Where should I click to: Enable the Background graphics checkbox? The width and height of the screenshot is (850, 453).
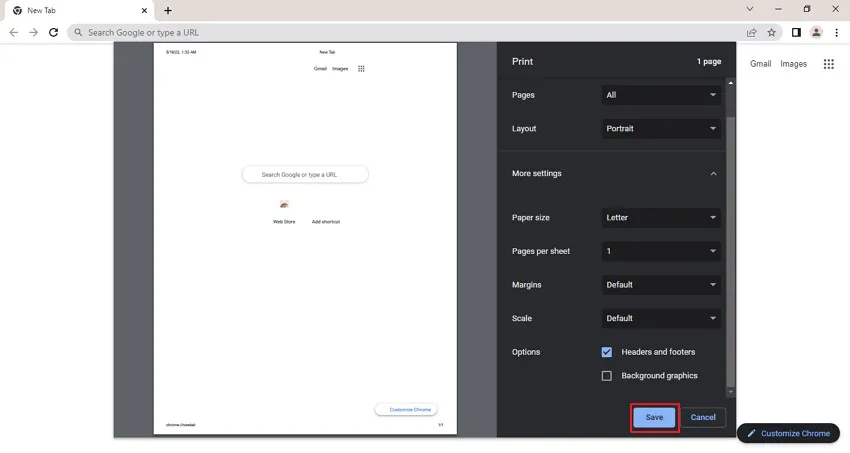point(607,376)
